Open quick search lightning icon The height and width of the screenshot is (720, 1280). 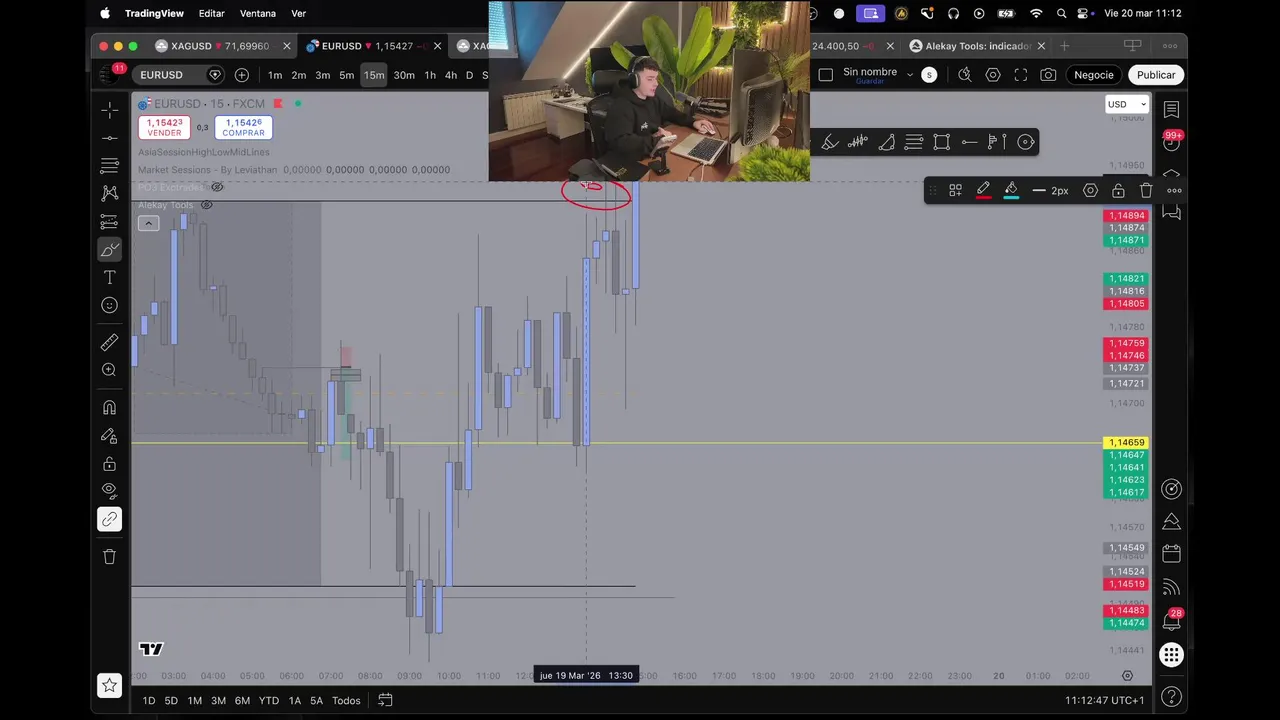tap(964, 75)
